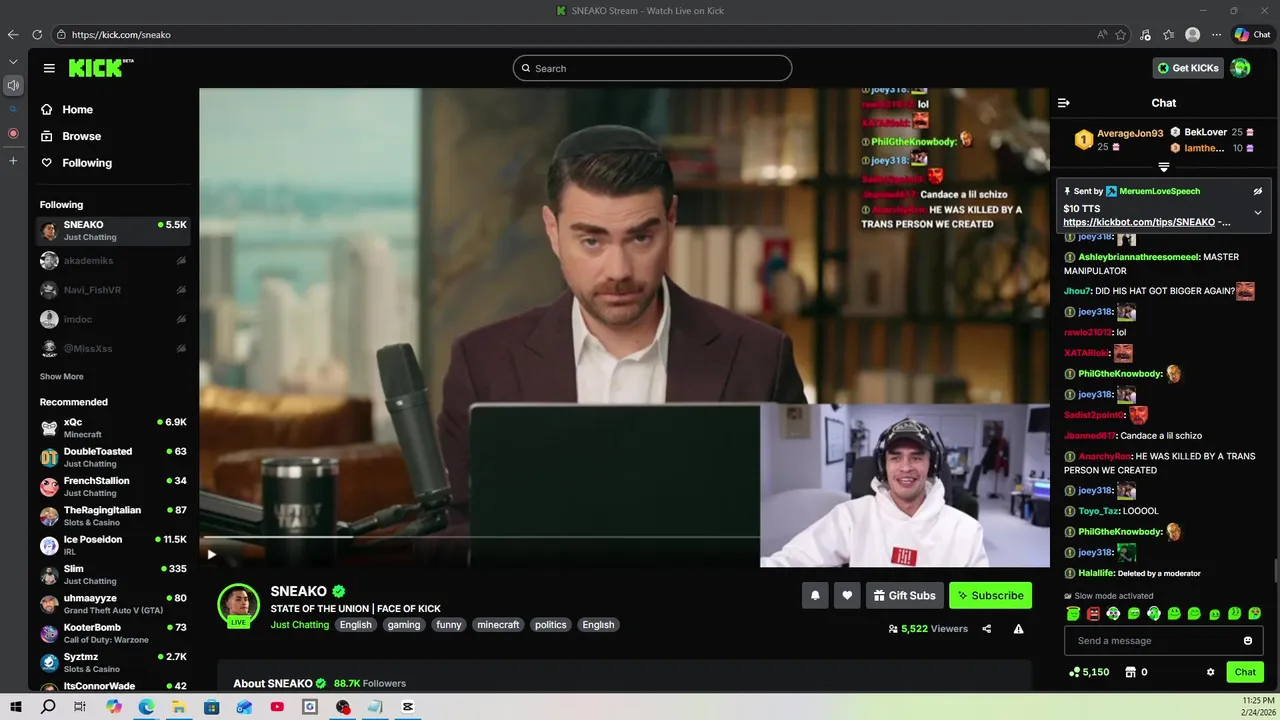Image resolution: width=1280 pixels, height=720 pixels.
Task: Click the browser back arrow
Action: pyautogui.click(x=13, y=34)
